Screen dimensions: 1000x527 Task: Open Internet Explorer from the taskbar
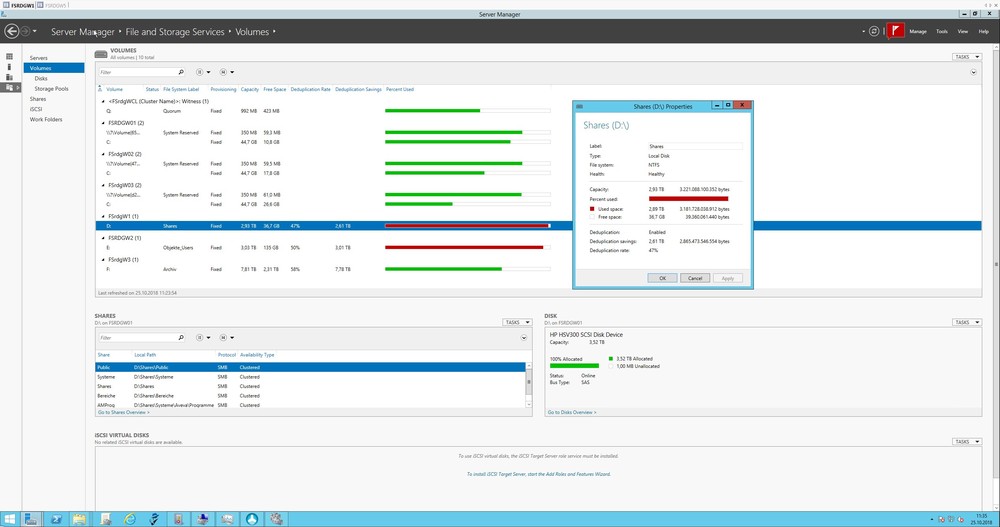point(129,518)
